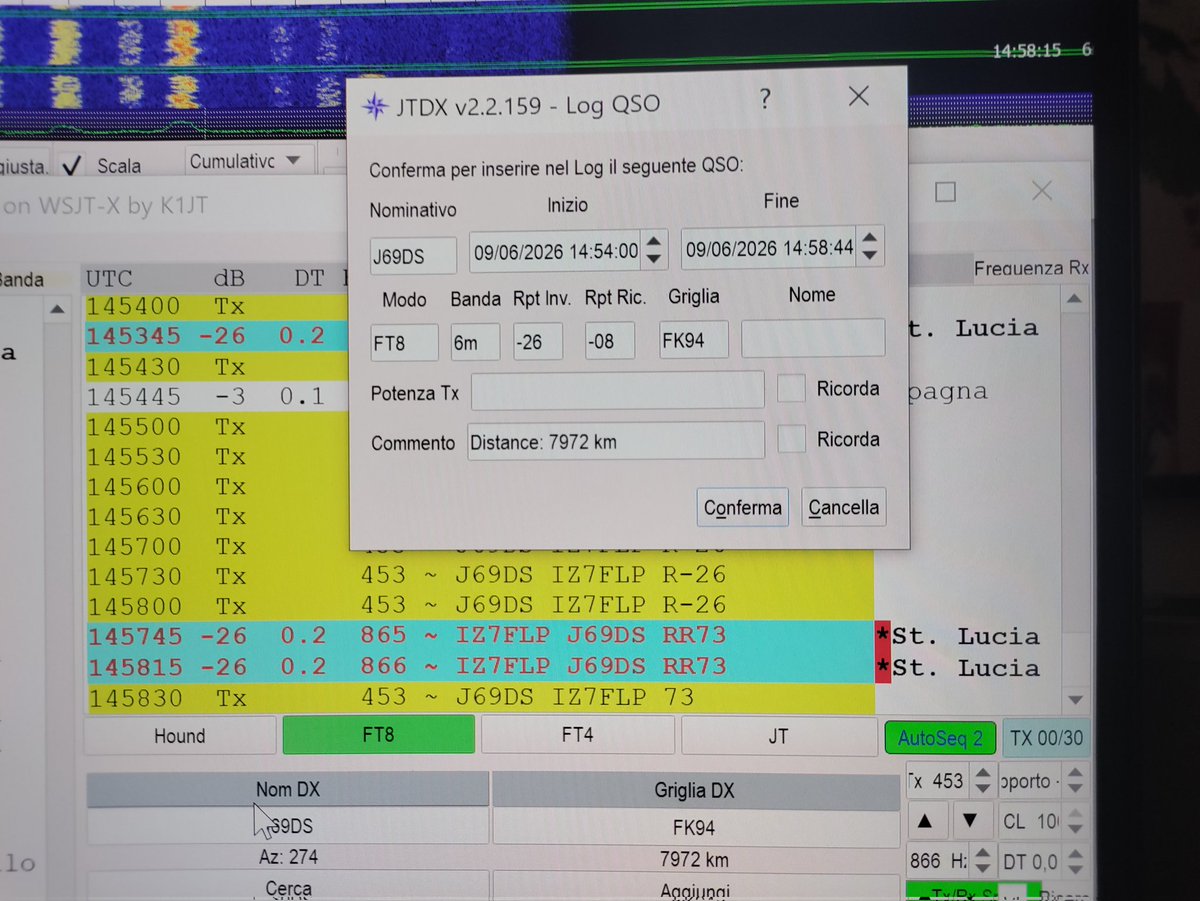Click the 866 Hz Rx frequency spinbox
This screenshot has height=901, width=1200.
pos(950,860)
